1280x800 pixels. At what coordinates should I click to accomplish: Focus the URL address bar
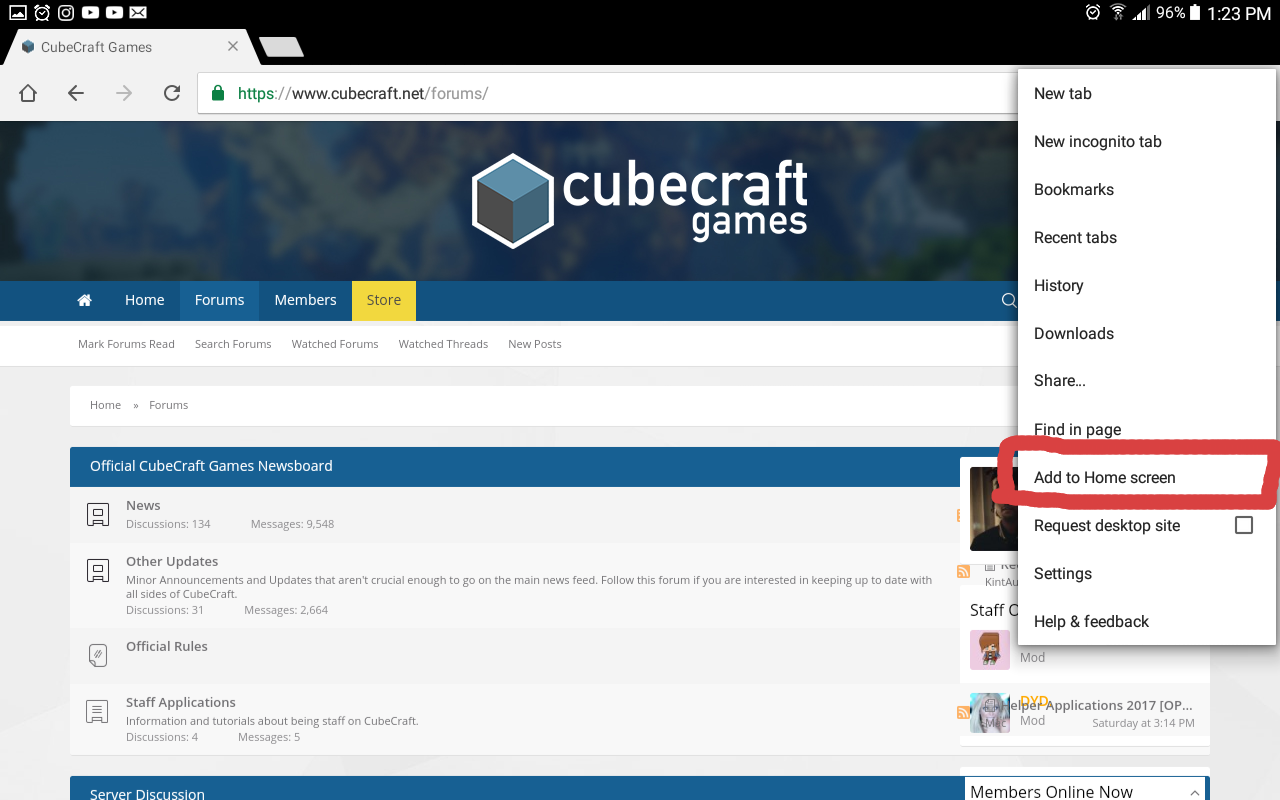606,93
